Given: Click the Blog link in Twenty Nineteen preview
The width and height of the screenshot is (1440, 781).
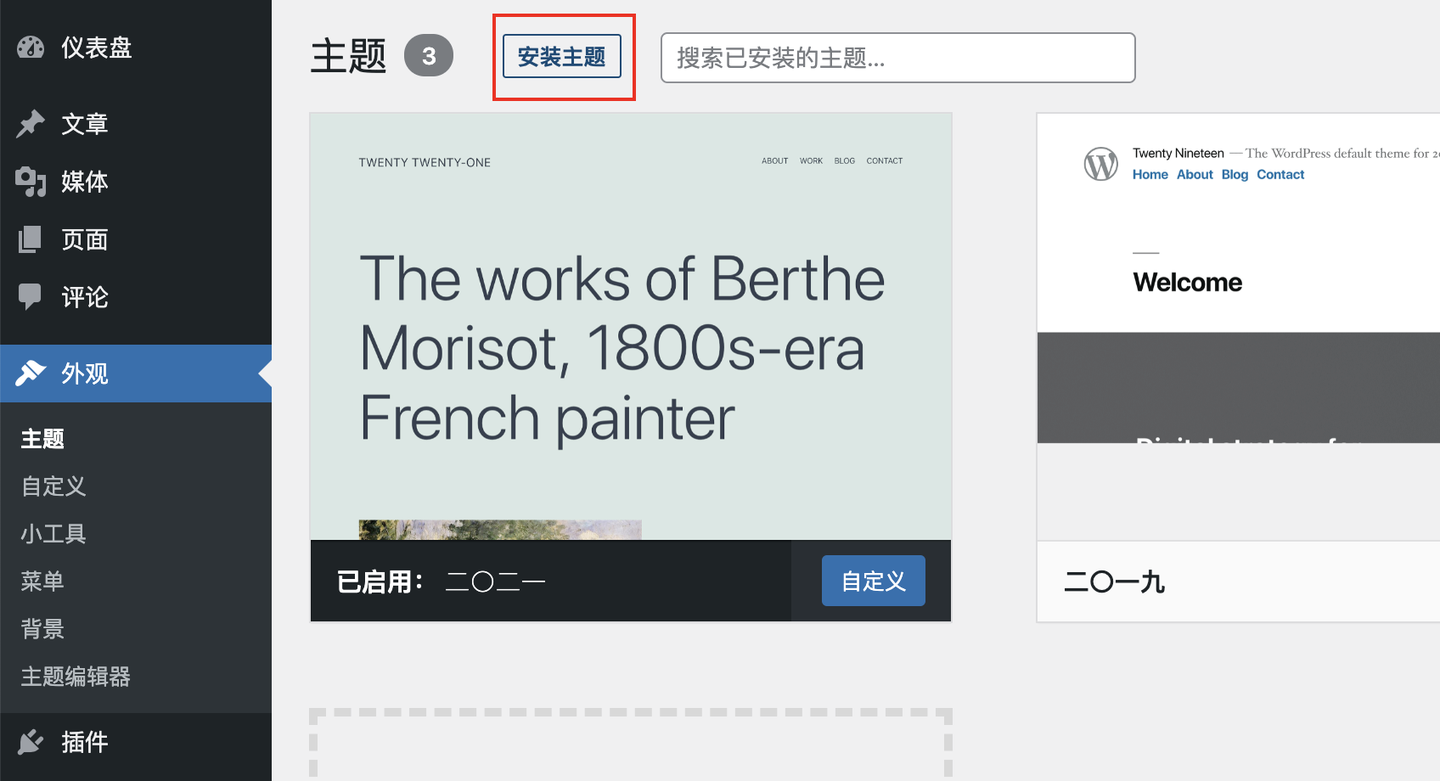Looking at the screenshot, I should pos(1235,175).
